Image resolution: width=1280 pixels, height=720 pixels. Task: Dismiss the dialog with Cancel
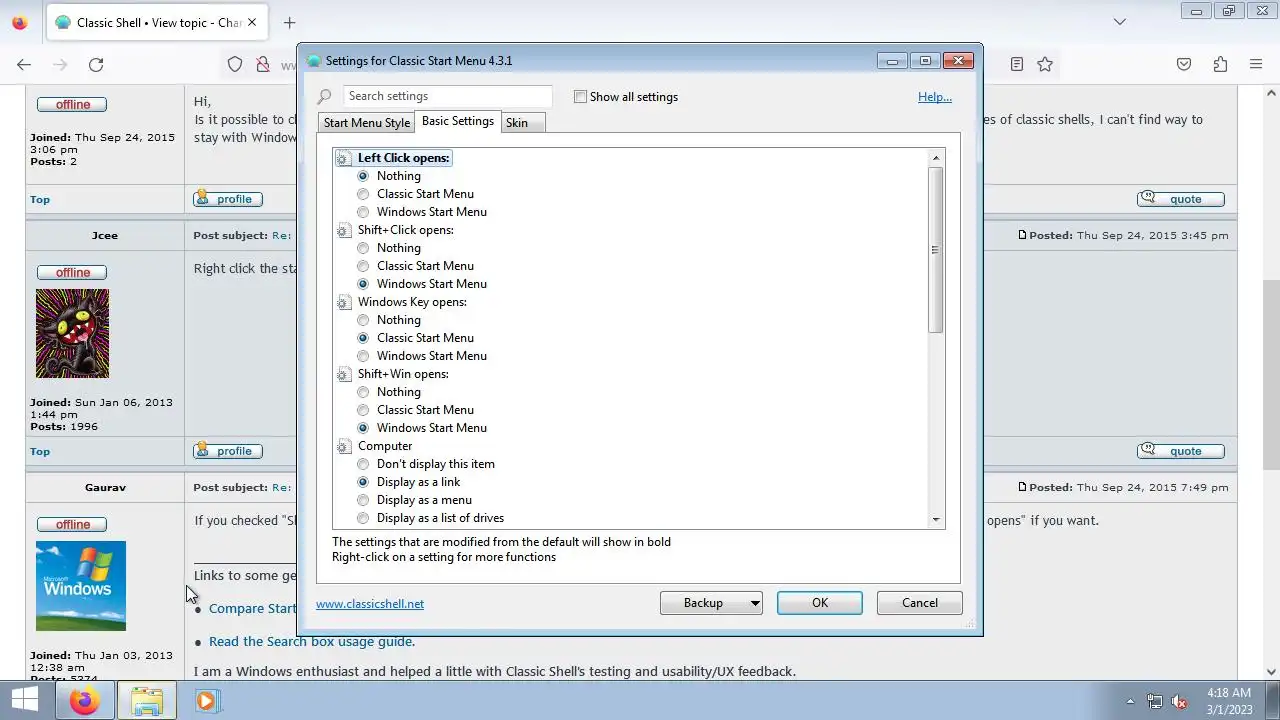tap(920, 603)
